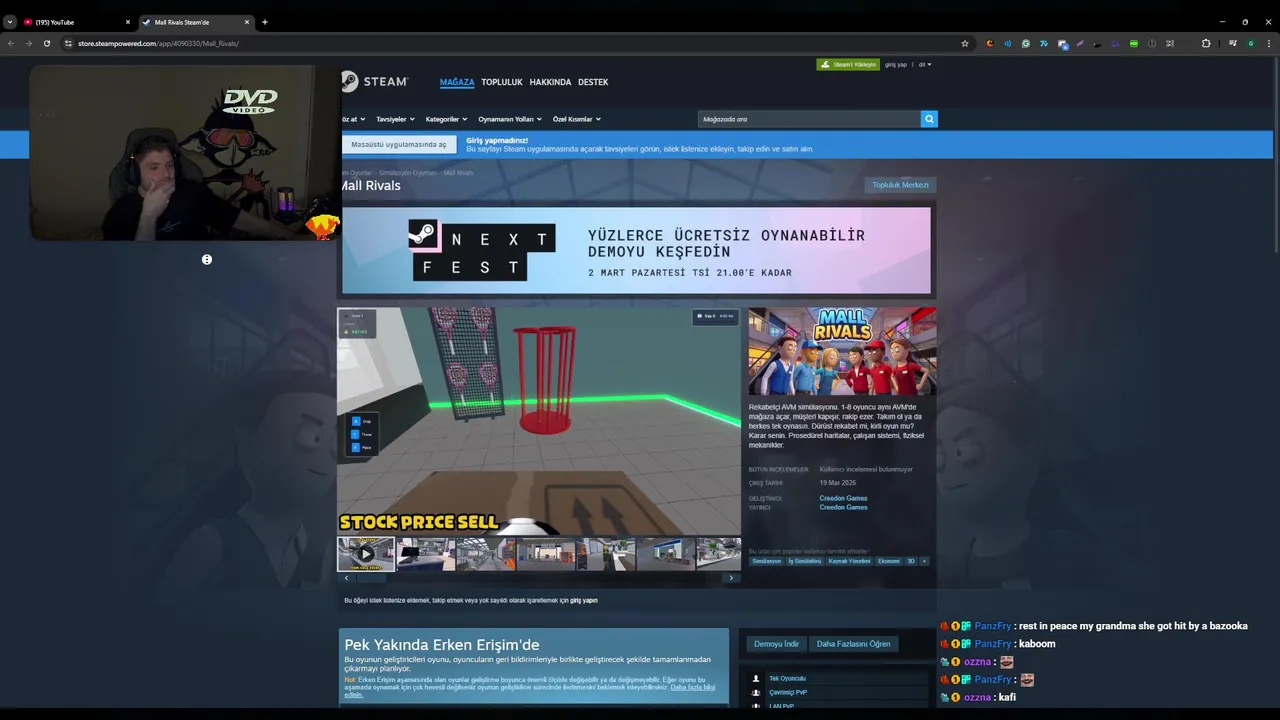The width and height of the screenshot is (1280, 720).
Task: Click the site info icon in address bar
Action: pyautogui.click(x=68, y=43)
